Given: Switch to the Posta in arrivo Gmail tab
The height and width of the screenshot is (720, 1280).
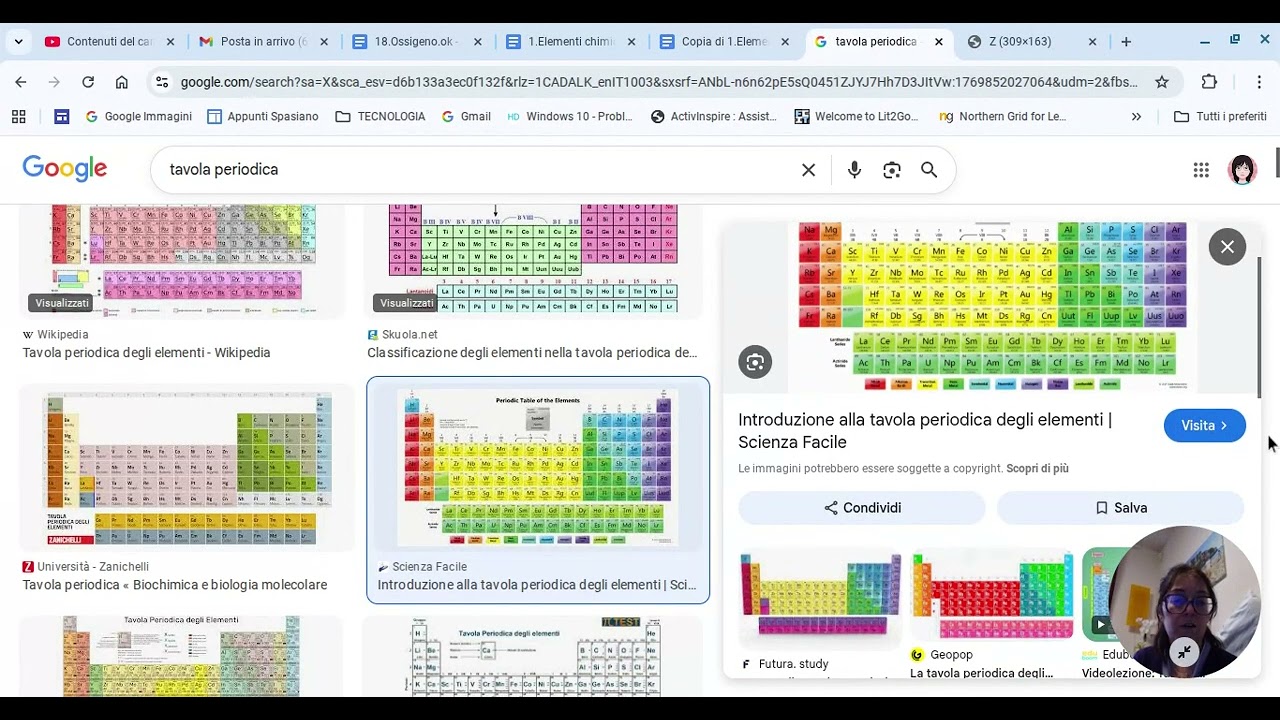Looking at the screenshot, I should pos(263,42).
